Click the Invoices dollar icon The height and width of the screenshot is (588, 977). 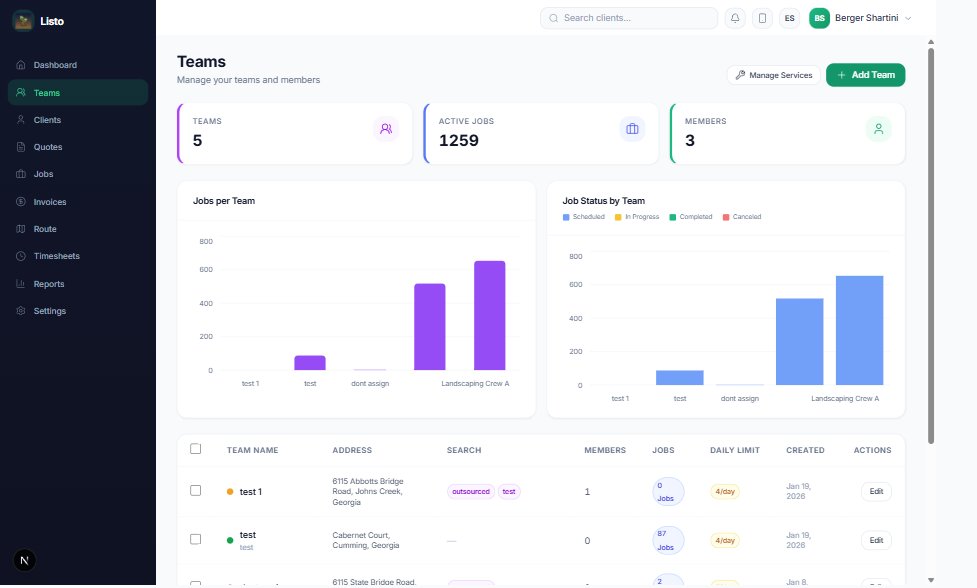21,202
